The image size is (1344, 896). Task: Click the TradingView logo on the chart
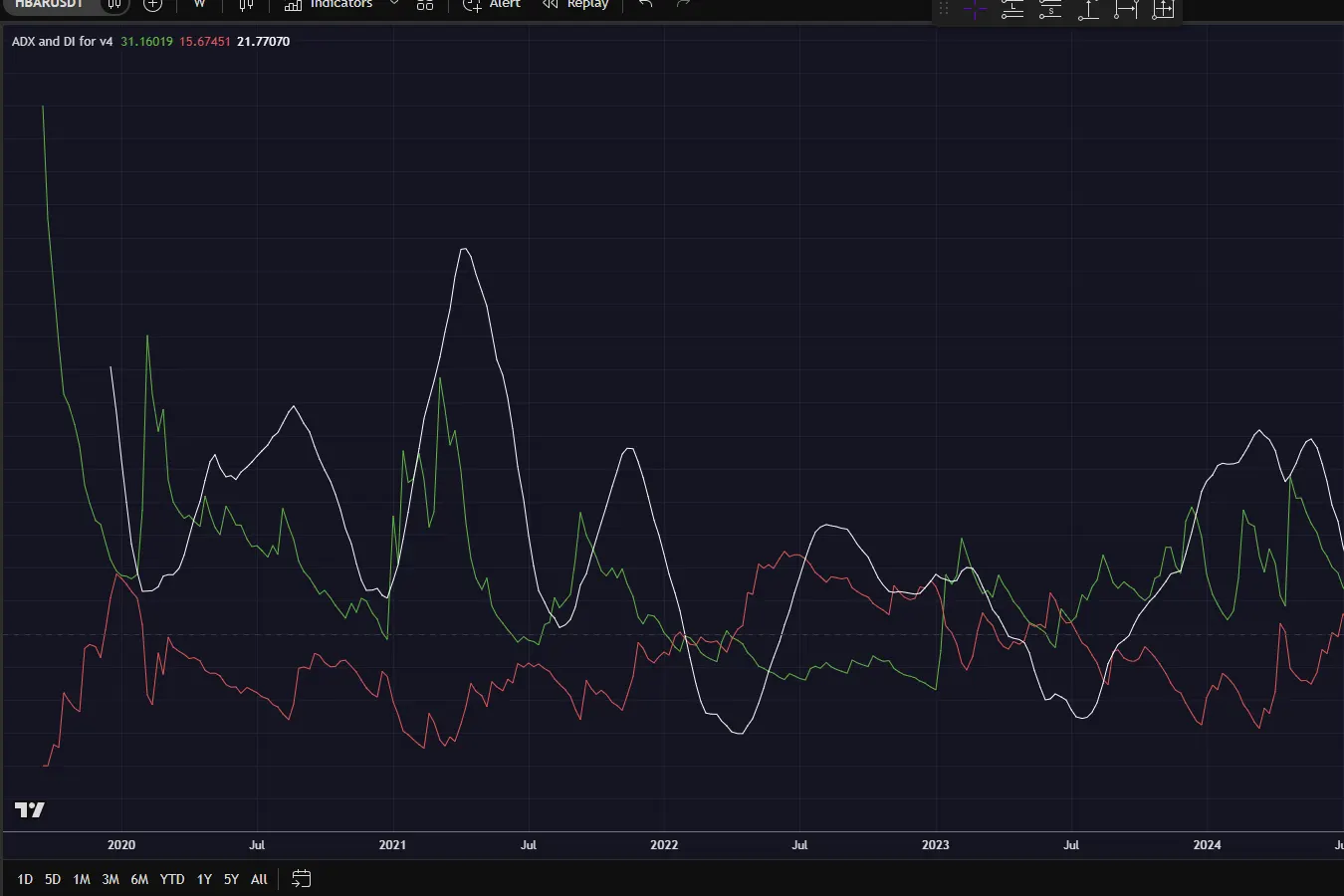pos(30,810)
